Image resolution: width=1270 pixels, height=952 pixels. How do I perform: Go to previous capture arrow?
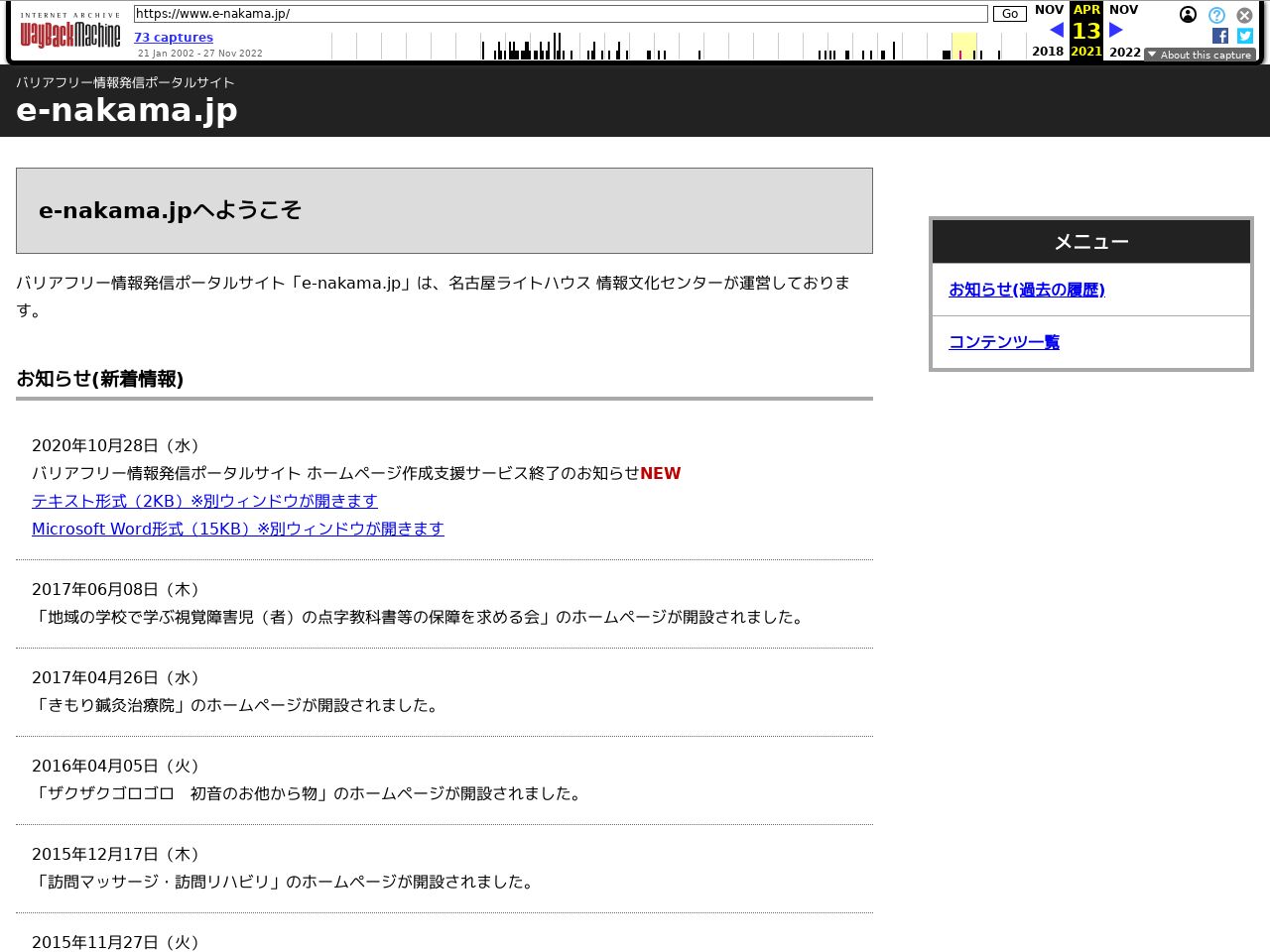click(x=1056, y=31)
